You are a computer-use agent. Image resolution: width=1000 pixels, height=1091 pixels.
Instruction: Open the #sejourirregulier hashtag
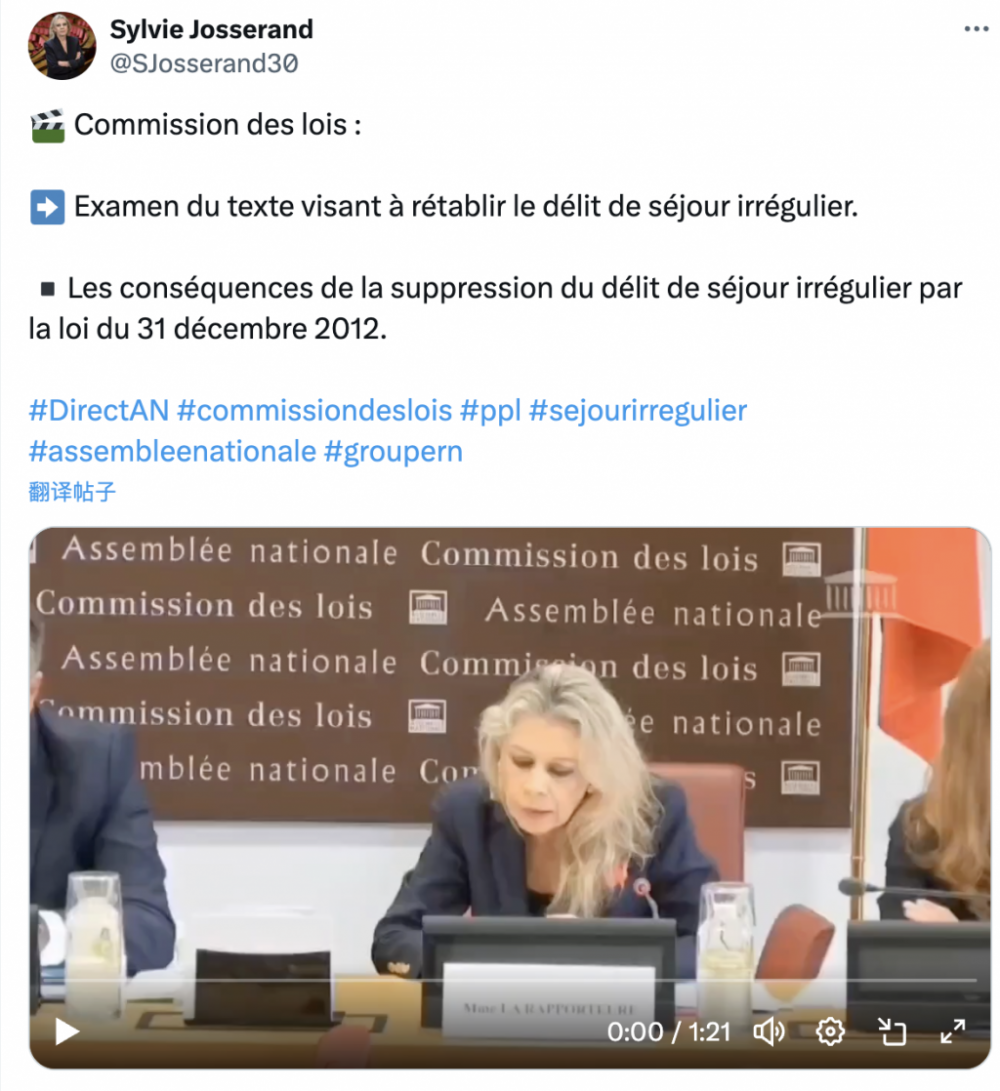(638, 411)
